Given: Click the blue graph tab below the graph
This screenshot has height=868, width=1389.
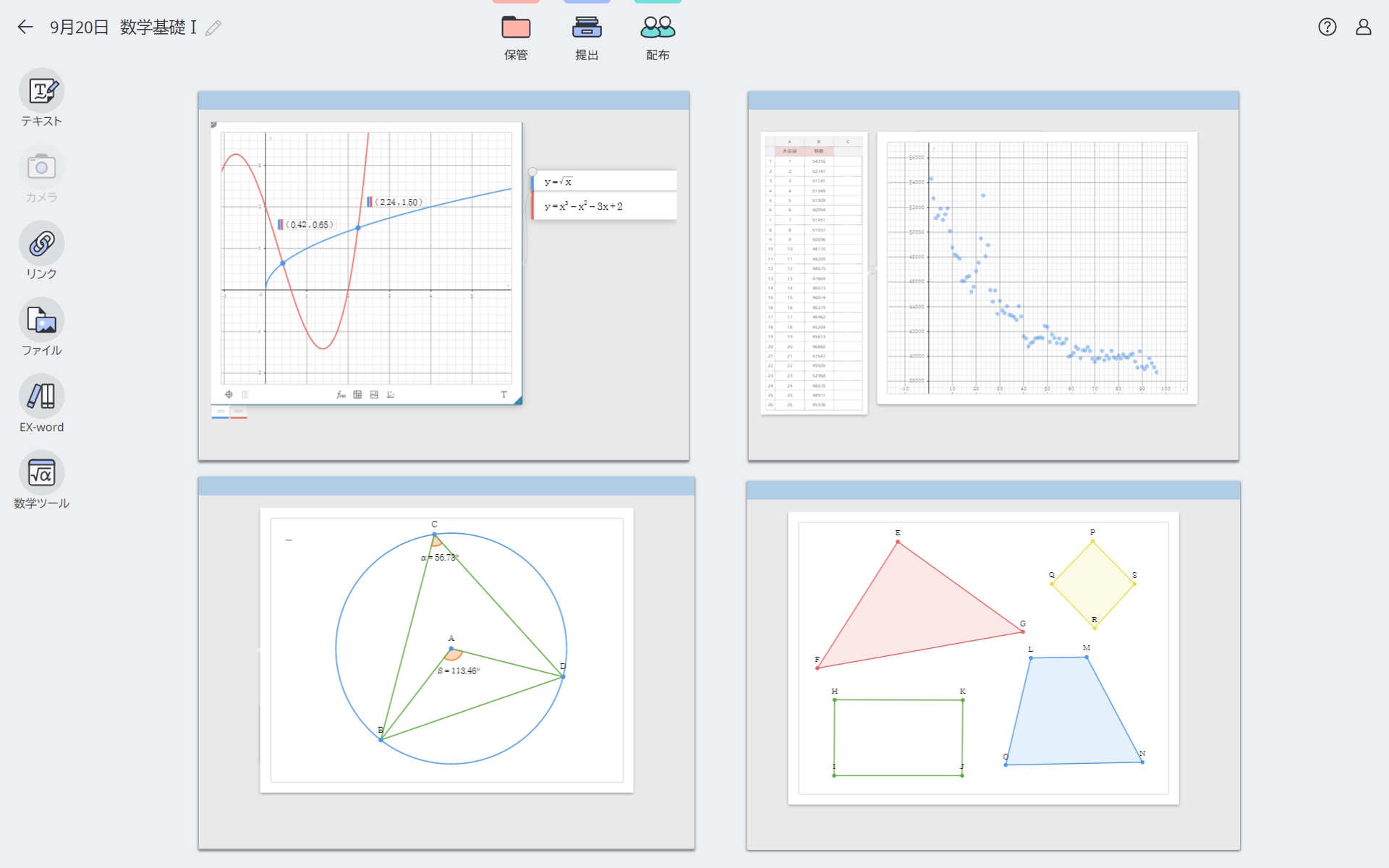Looking at the screenshot, I should 220,412.
